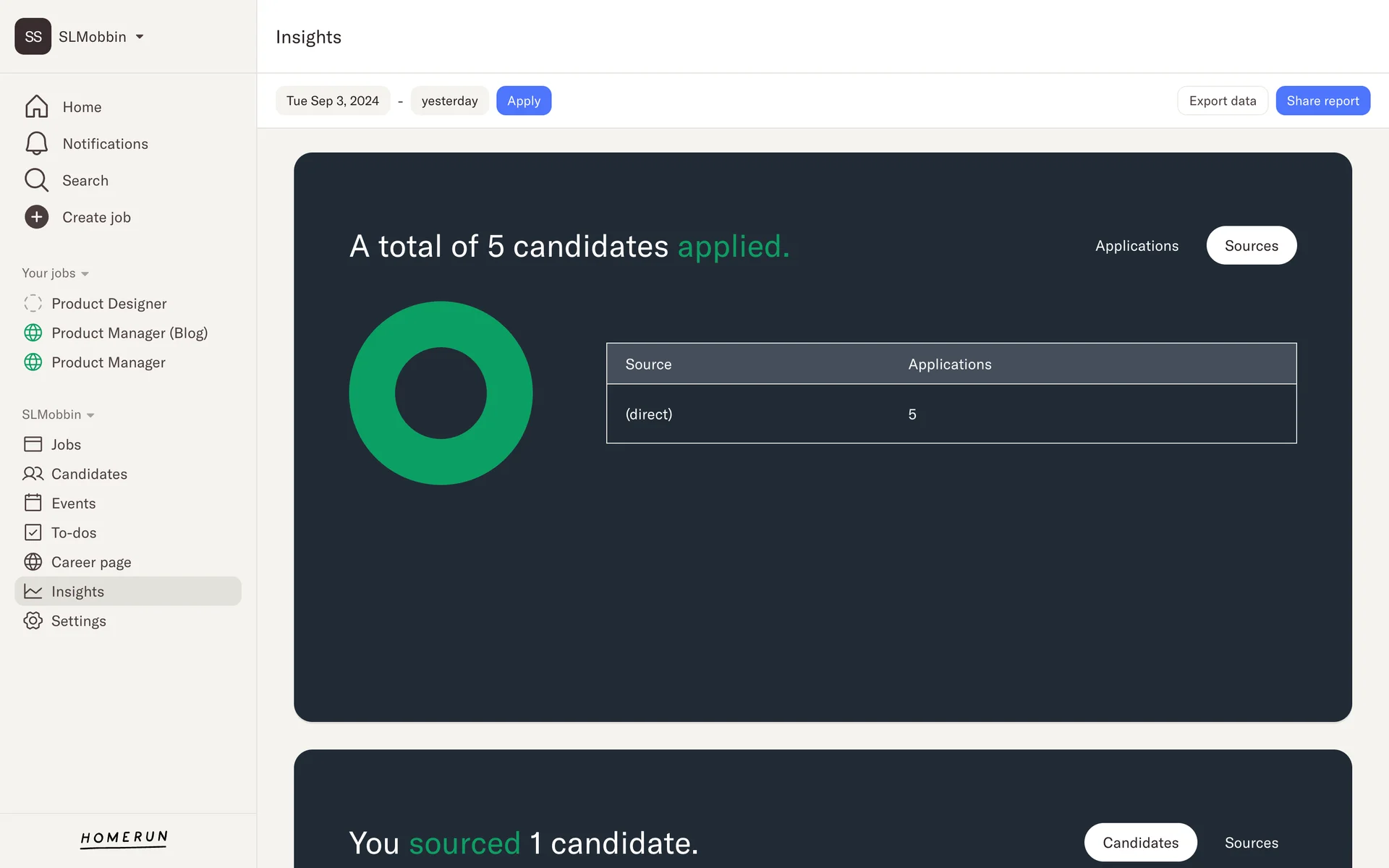Go to Insights in the sidebar
1389x868 pixels.
77,592
